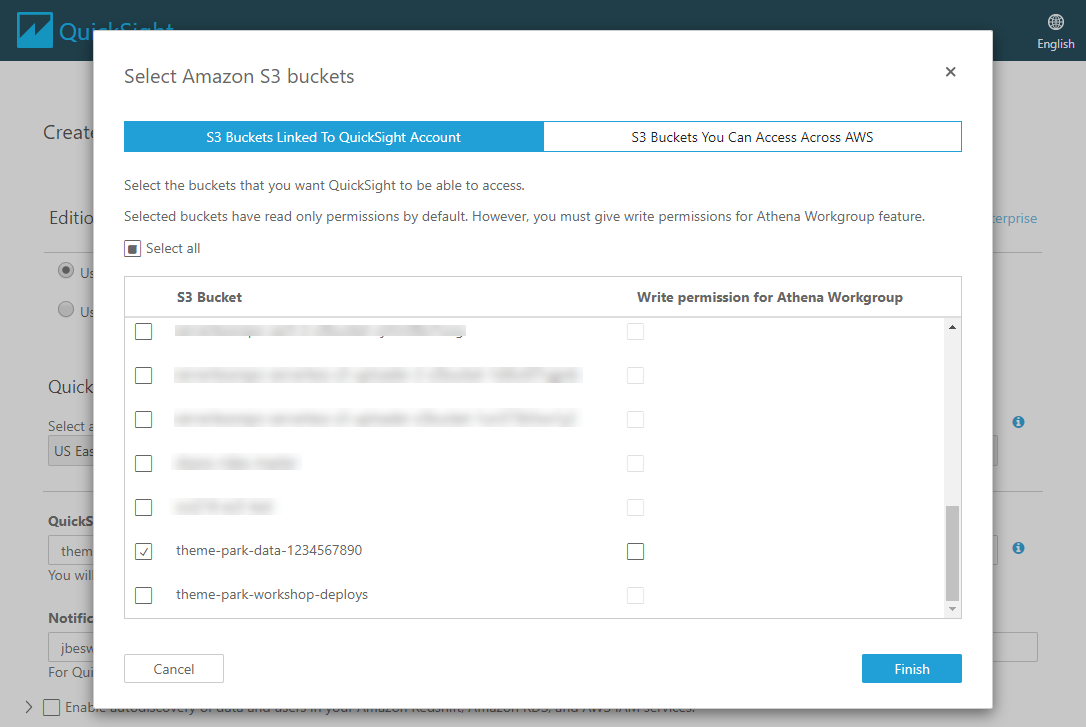Check the autodiscovery checkbox at the bottom

tap(51, 708)
